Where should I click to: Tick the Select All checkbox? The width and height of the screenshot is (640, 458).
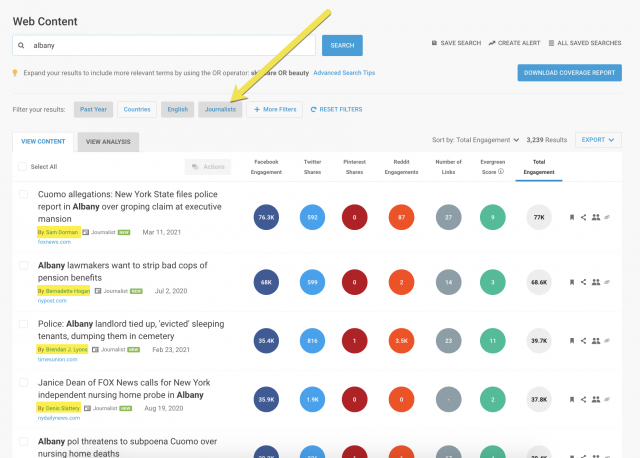(x=22, y=167)
